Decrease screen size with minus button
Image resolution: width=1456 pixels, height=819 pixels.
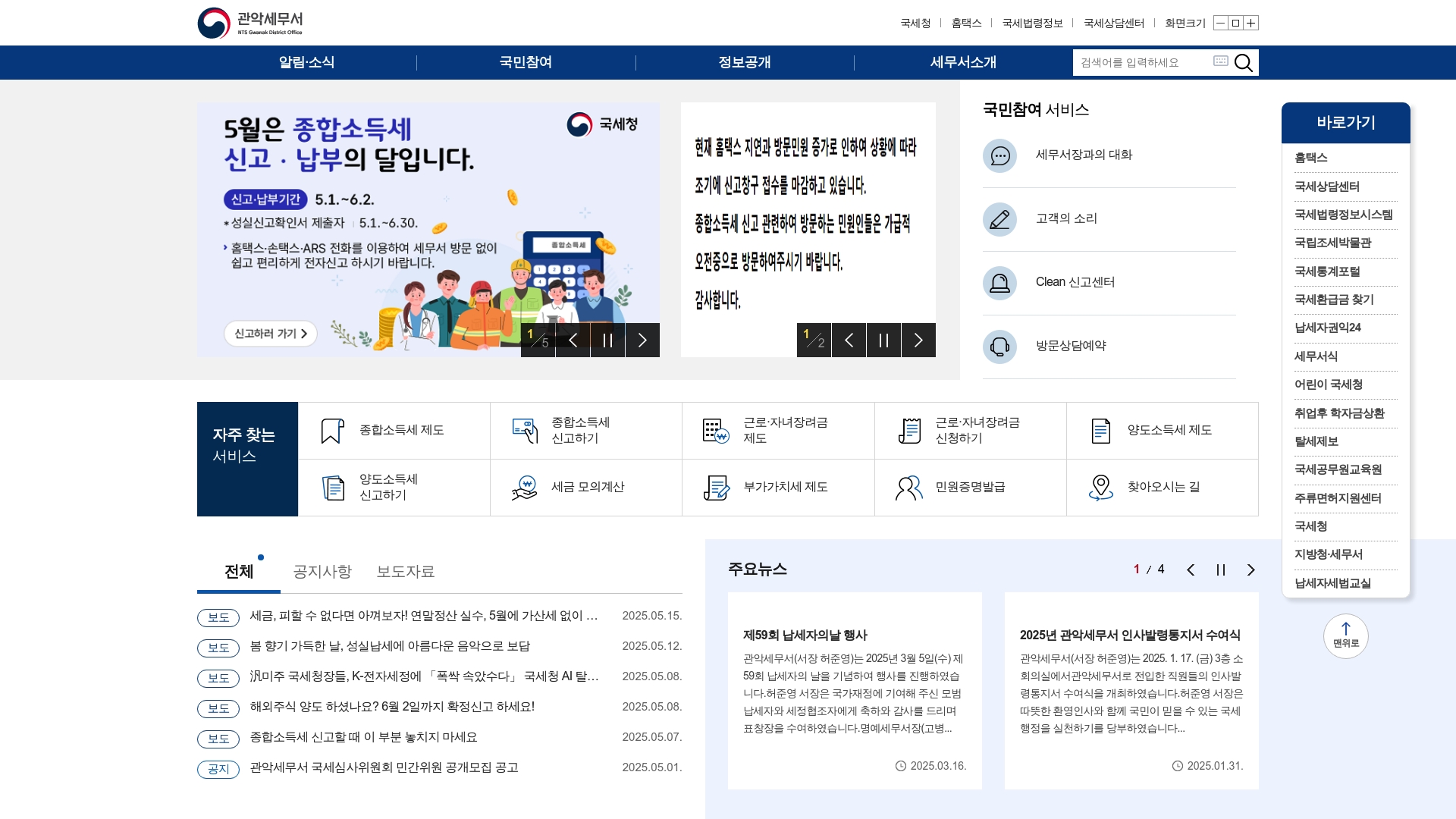point(1220,23)
